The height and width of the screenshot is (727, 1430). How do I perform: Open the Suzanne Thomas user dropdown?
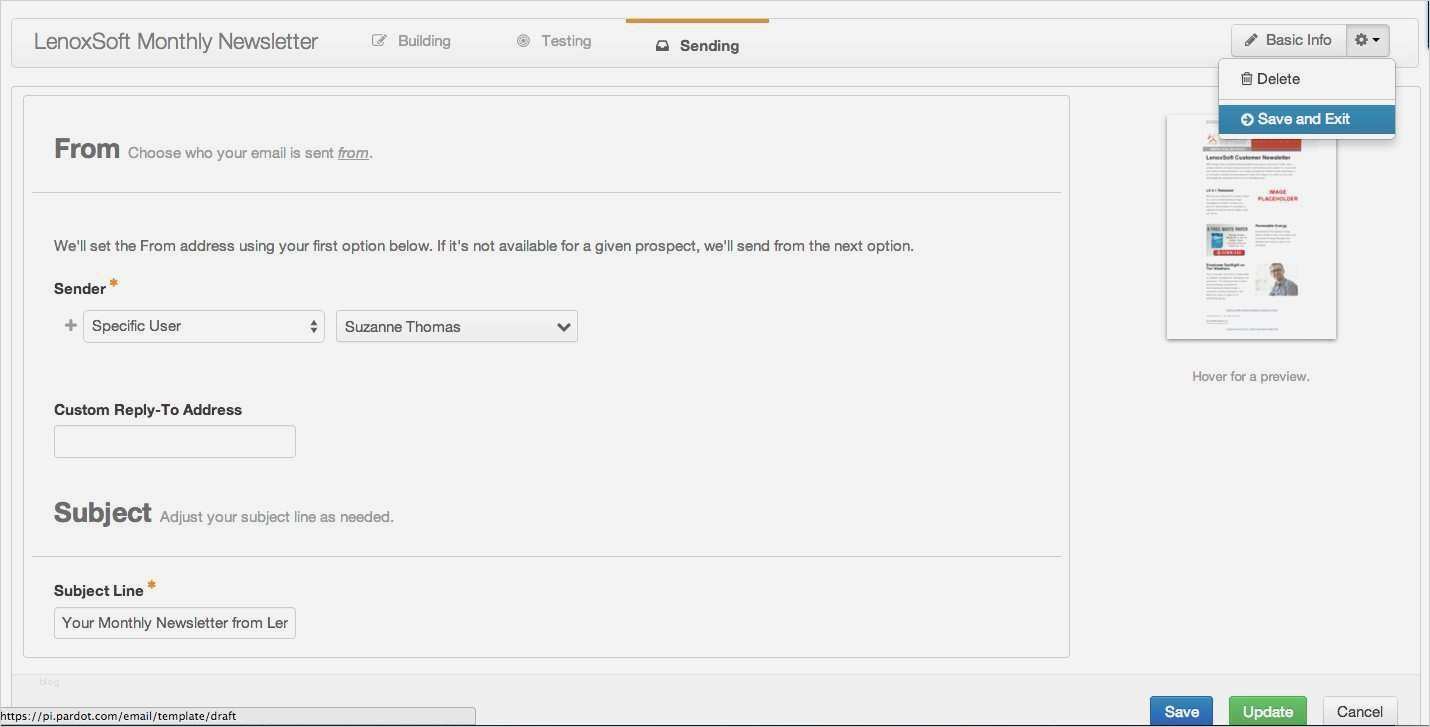[457, 327]
